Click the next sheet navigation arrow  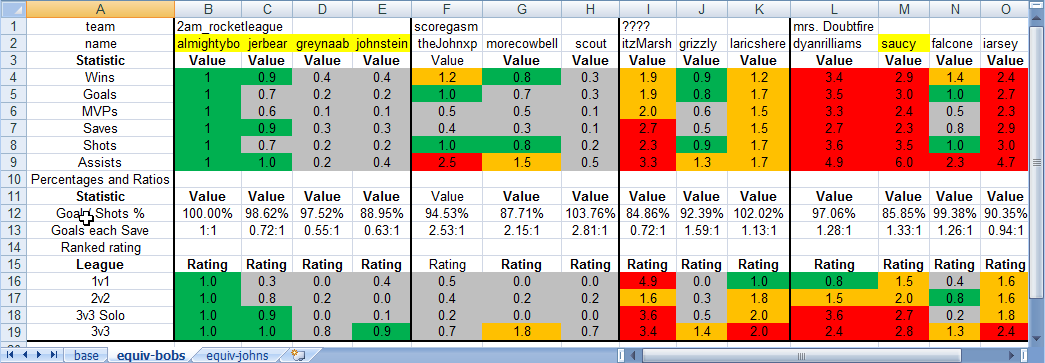39,355
